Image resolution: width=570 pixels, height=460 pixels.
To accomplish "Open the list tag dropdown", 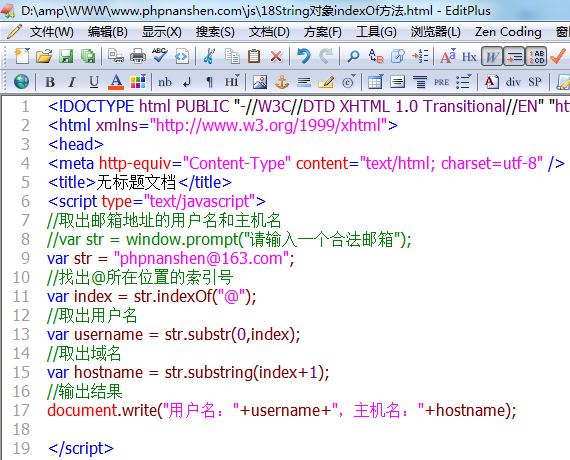I will (463, 82).
